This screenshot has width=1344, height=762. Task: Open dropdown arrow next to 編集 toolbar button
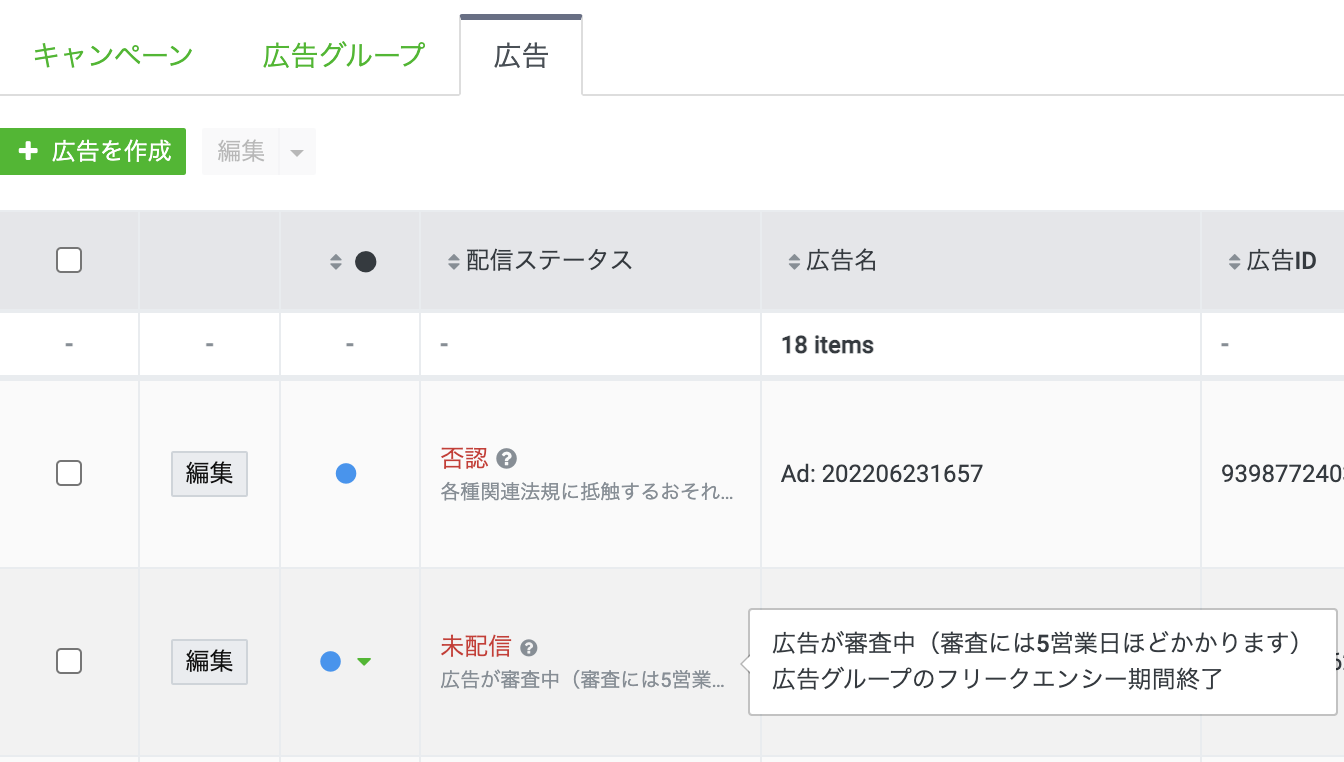pyautogui.click(x=297, y=152)
